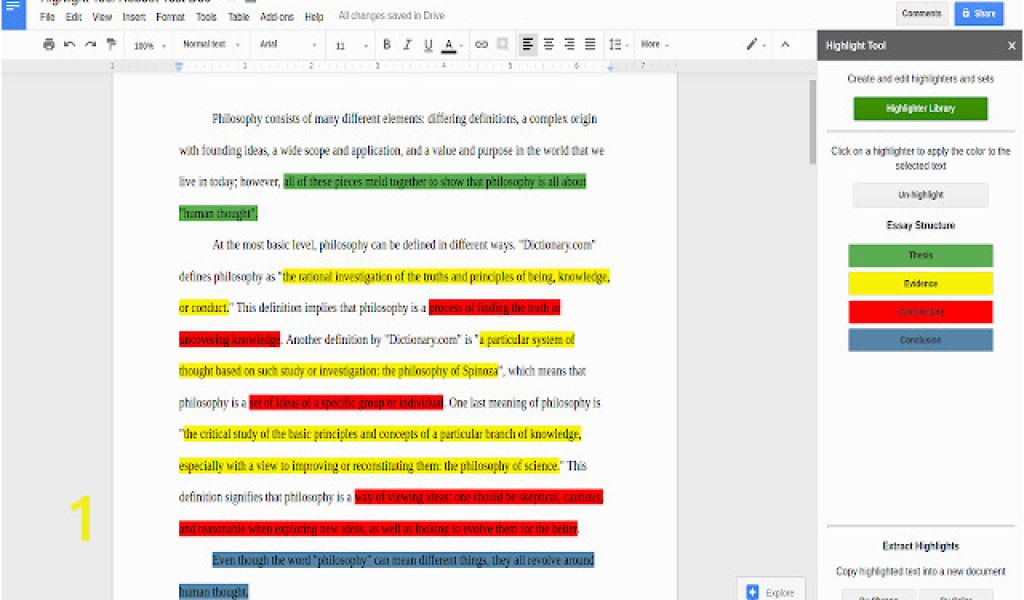The width and height of the screenshot is (1024, 600).
Task: Toggle Bold formatting
Action: point(387,44)
